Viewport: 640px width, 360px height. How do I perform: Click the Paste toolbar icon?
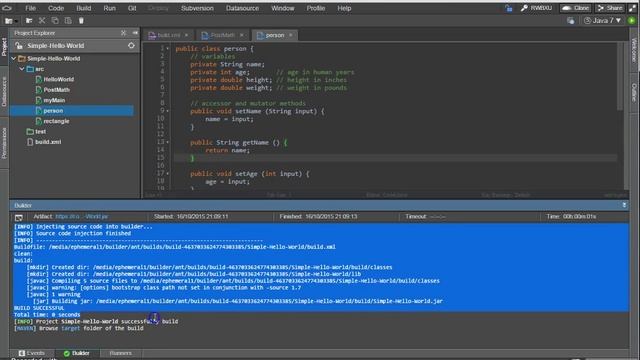click(68, 20)
